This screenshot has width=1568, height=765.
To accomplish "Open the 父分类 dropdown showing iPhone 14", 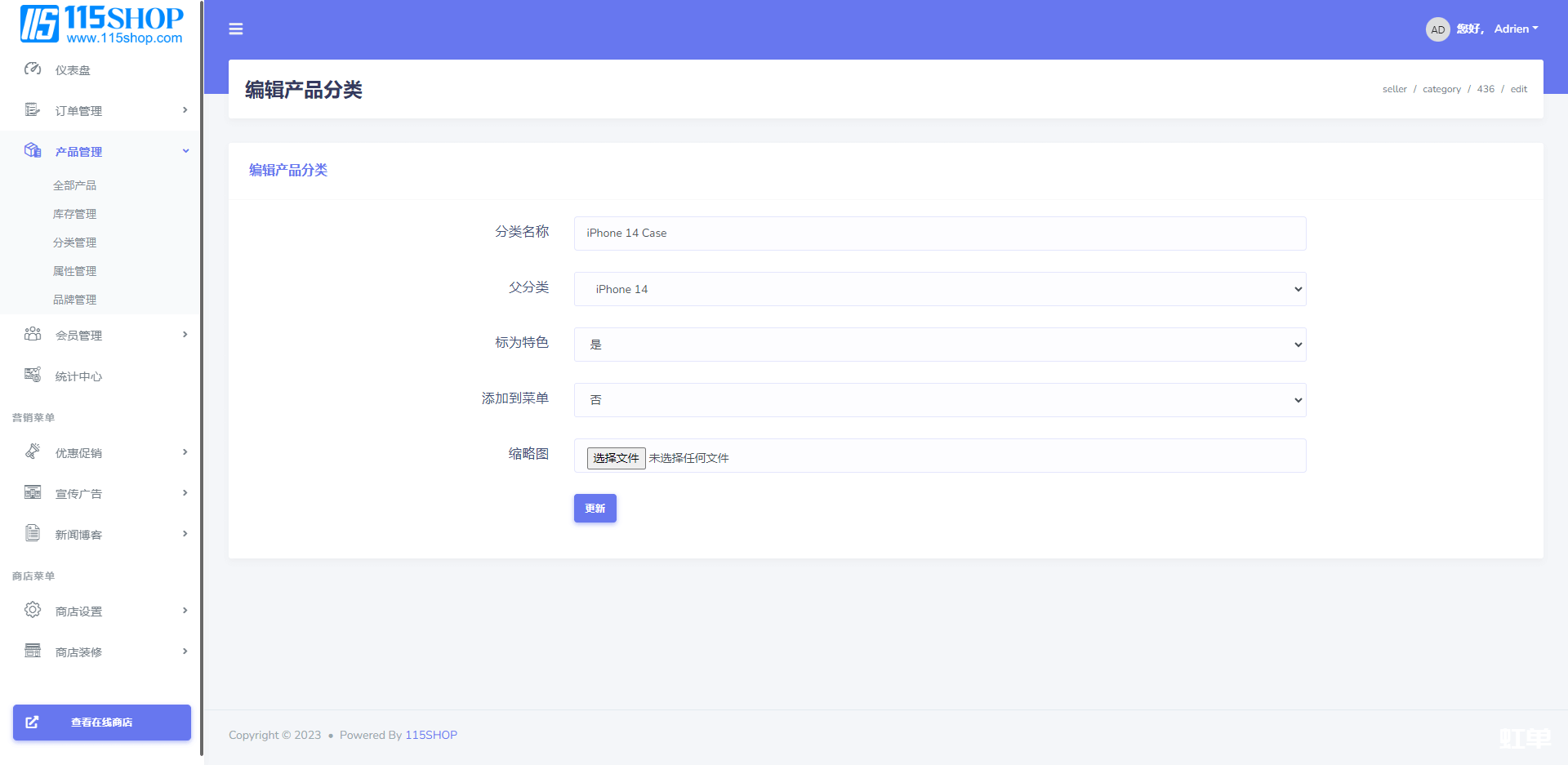I will (x=940, y=289).
